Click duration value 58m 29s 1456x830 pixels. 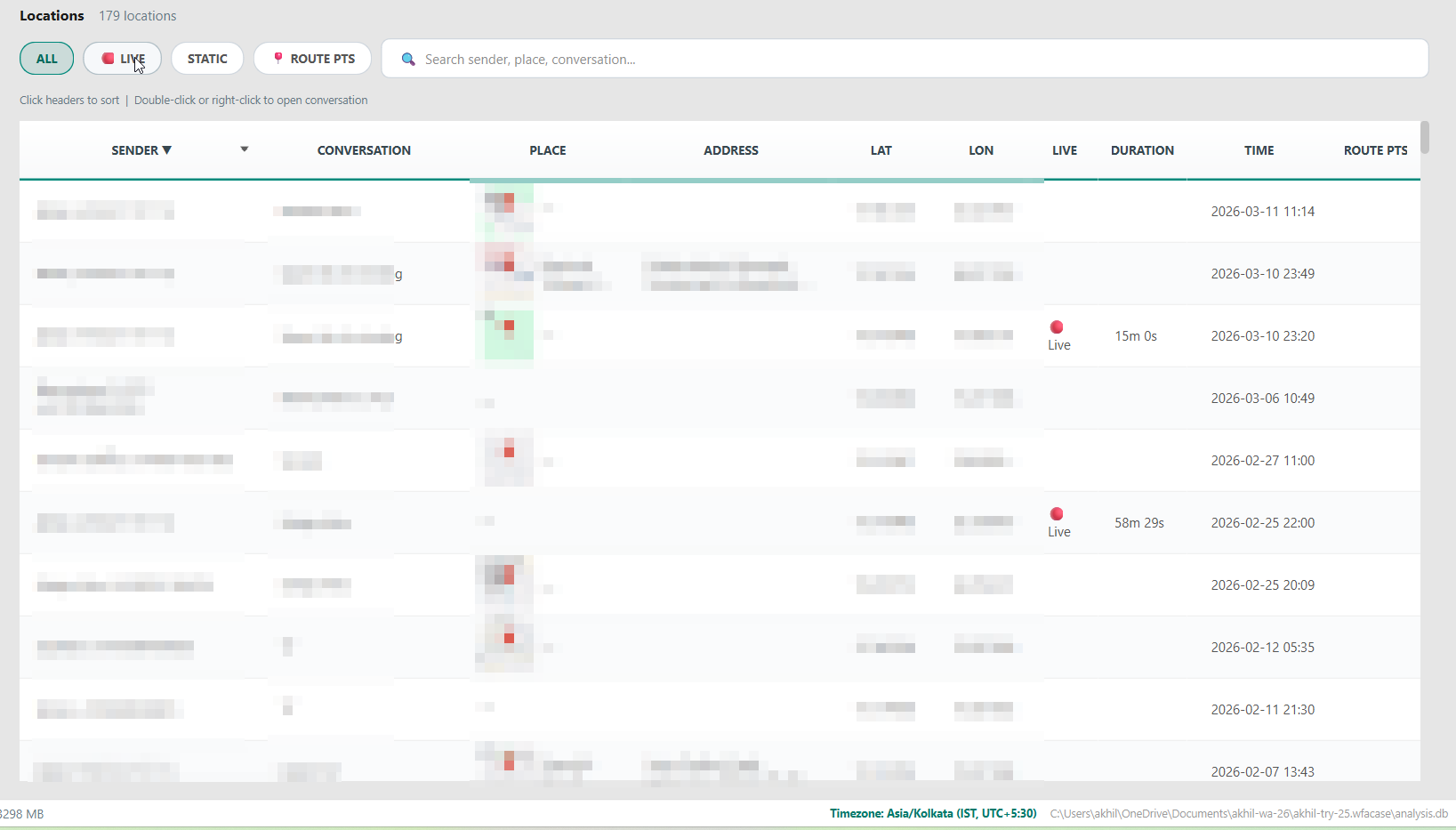point(1139,523)
